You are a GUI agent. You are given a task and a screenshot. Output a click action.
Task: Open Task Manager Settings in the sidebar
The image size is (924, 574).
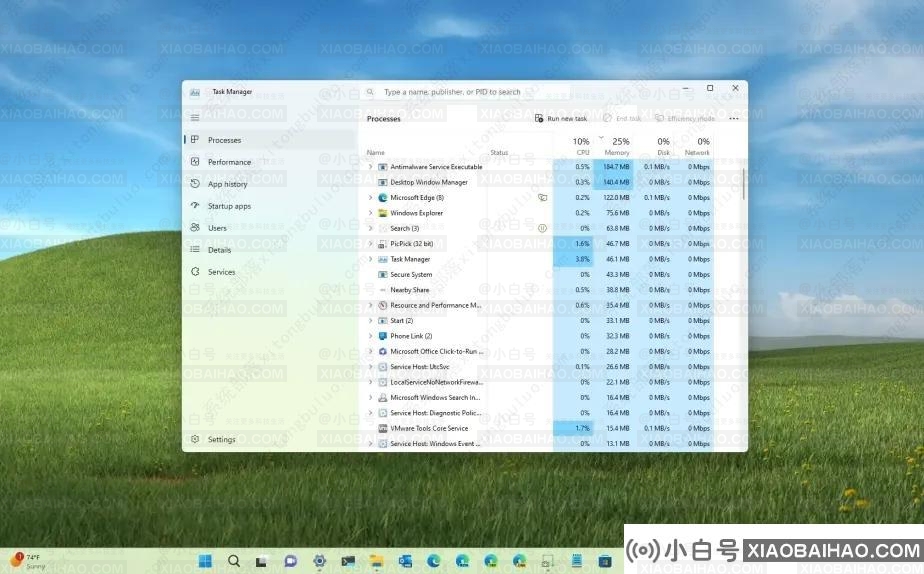point(270,439)
